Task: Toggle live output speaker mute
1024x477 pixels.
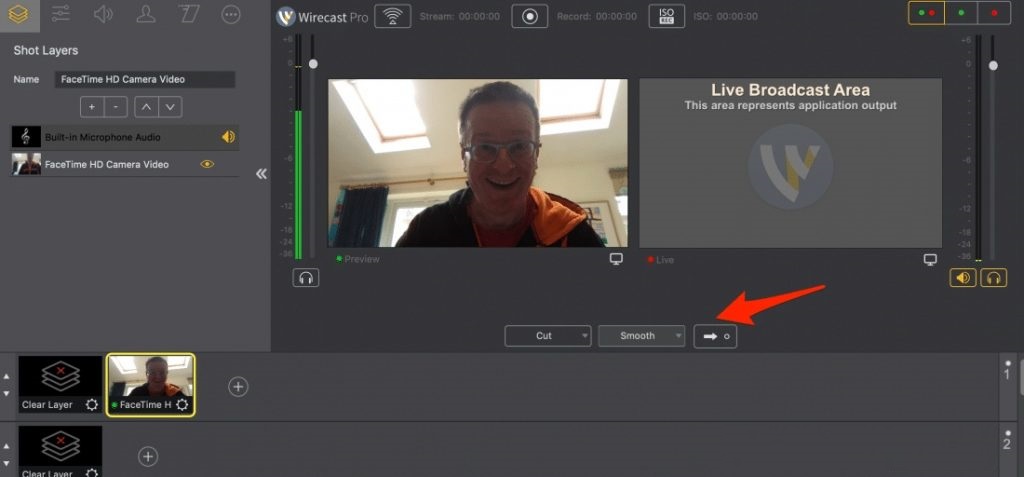Action: 963,278
